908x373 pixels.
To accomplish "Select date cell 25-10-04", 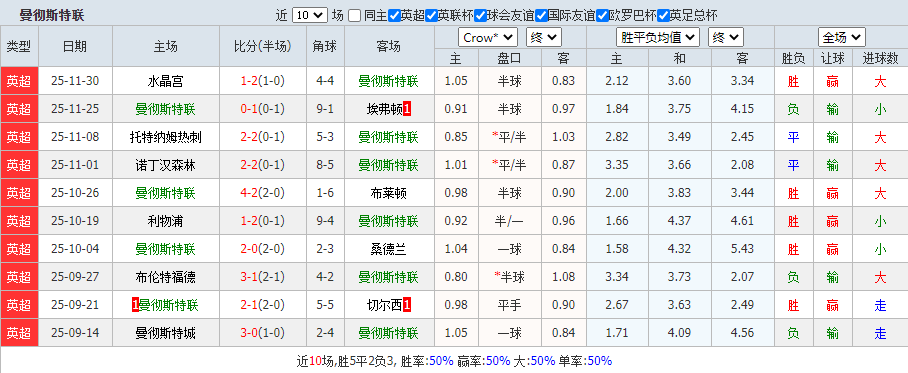I will tap(75, 249).
